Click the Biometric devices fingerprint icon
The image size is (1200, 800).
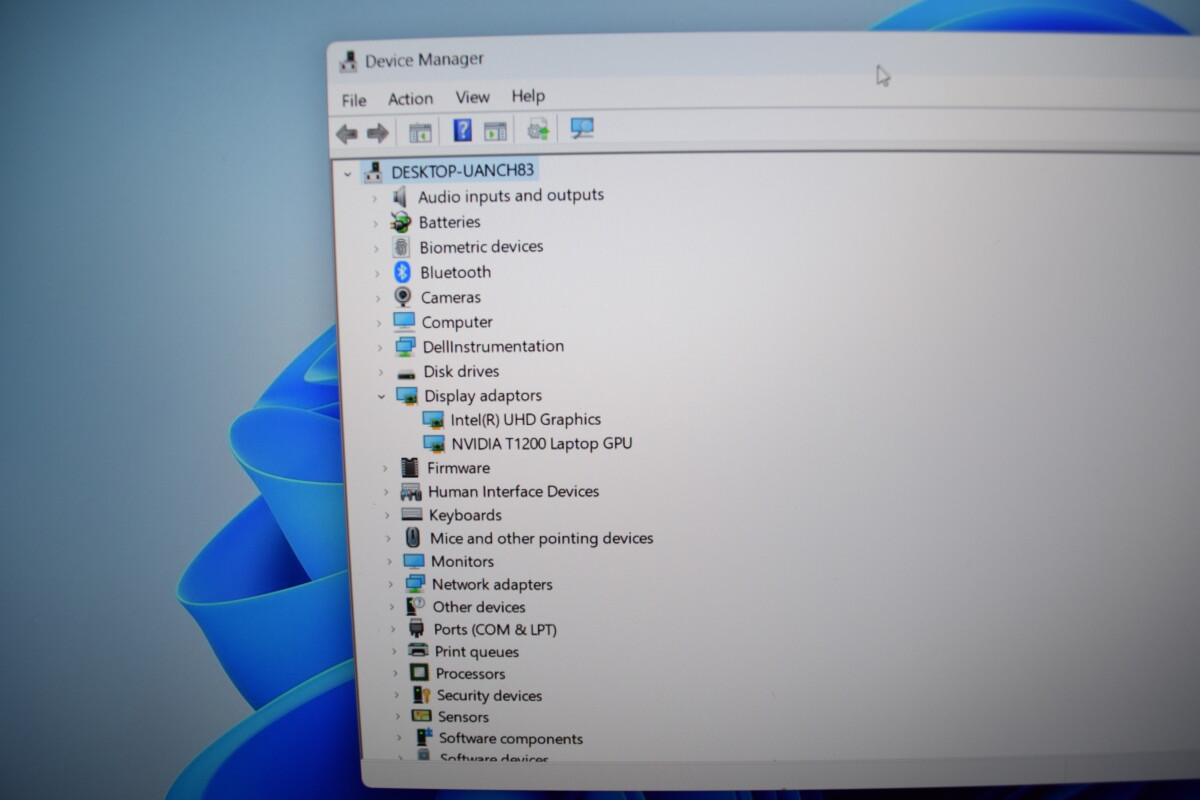click(x=401, y=247)
